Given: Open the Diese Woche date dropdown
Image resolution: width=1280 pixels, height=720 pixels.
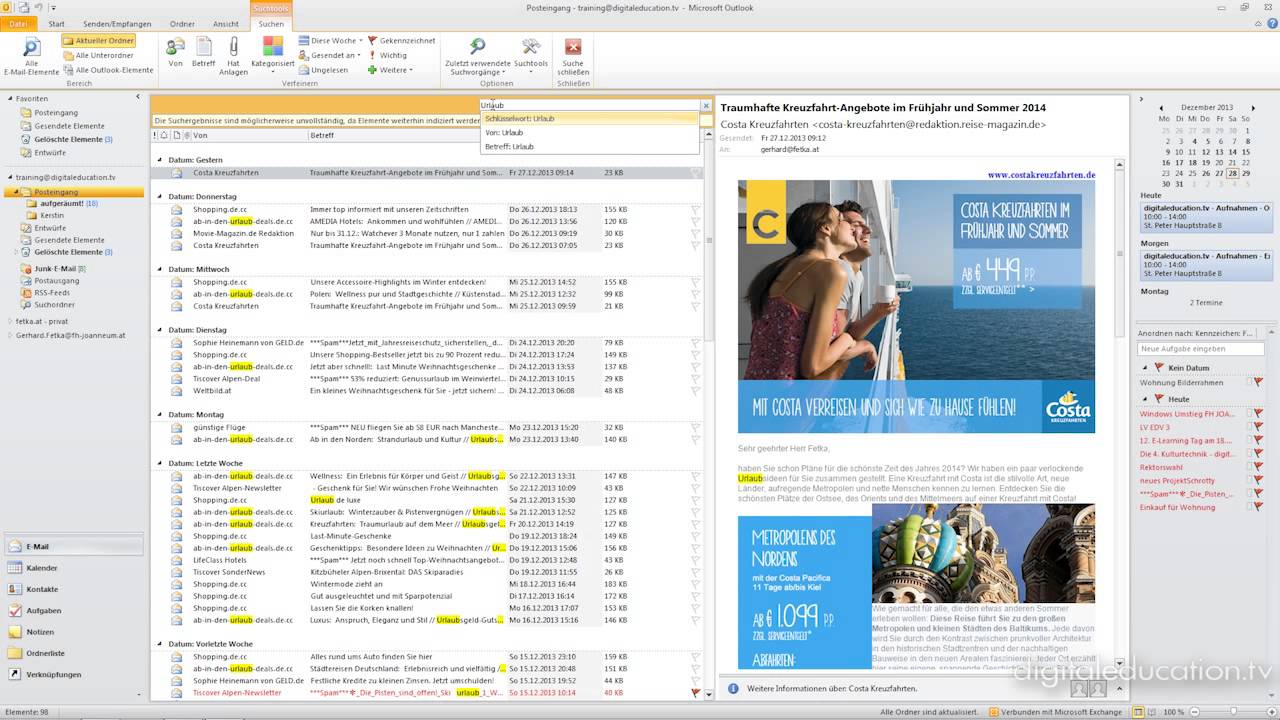Looking at the screenshot, I should 330,41.
